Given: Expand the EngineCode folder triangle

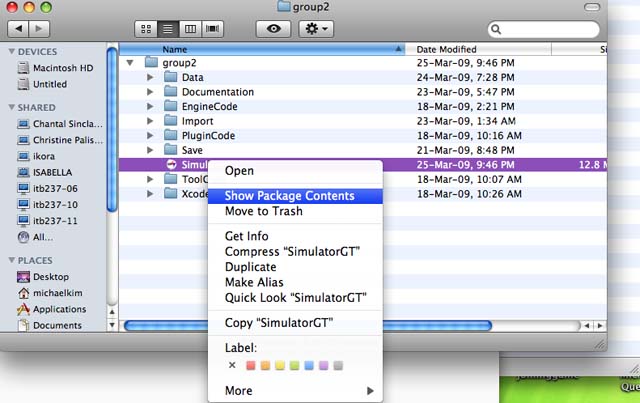Looking at the screenshot, I should point(151,107).
